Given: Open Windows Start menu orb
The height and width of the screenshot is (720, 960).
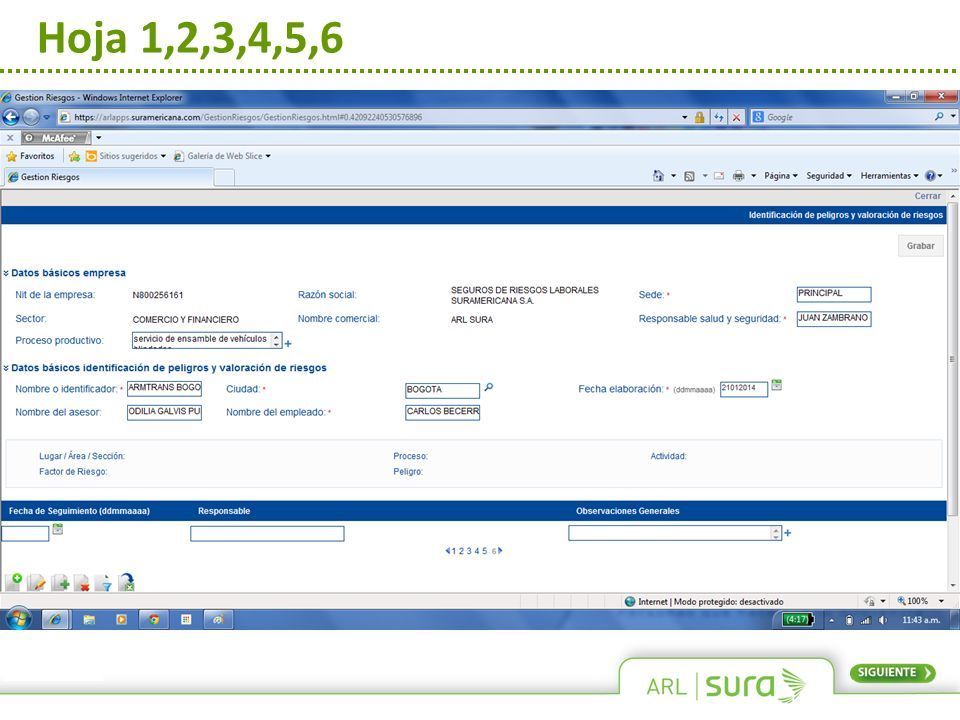Looking at the screenshot, I should point(19,619).
